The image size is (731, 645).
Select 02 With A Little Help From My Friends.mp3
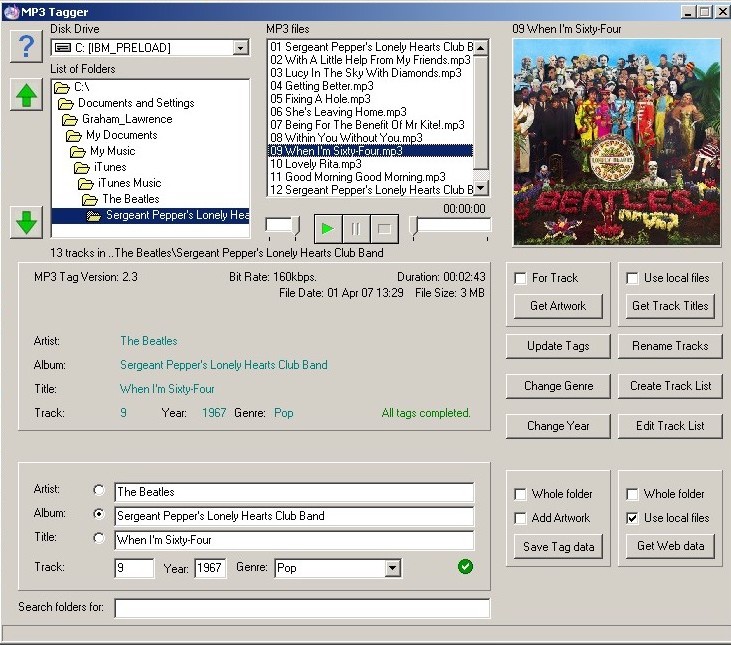coord(370,60)
